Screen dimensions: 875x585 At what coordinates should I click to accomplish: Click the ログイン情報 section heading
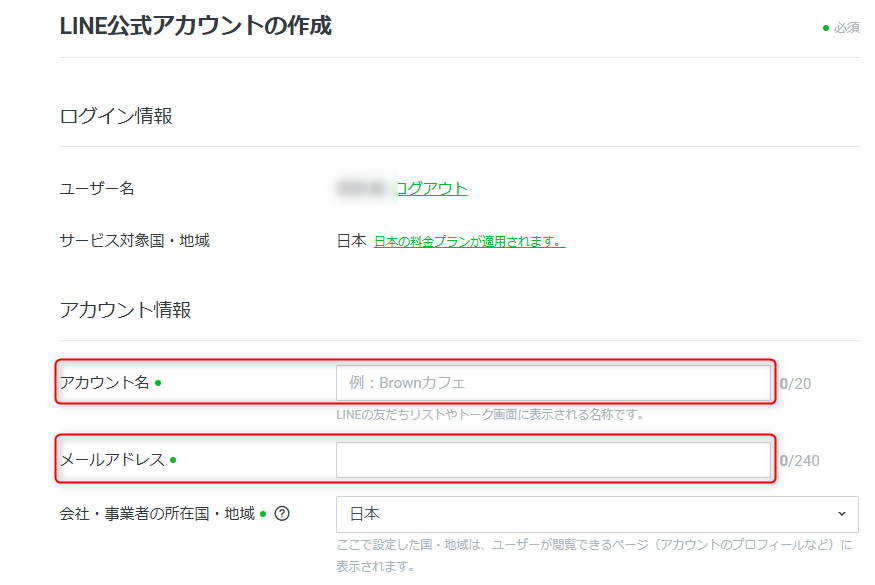(x=116, y=116)
